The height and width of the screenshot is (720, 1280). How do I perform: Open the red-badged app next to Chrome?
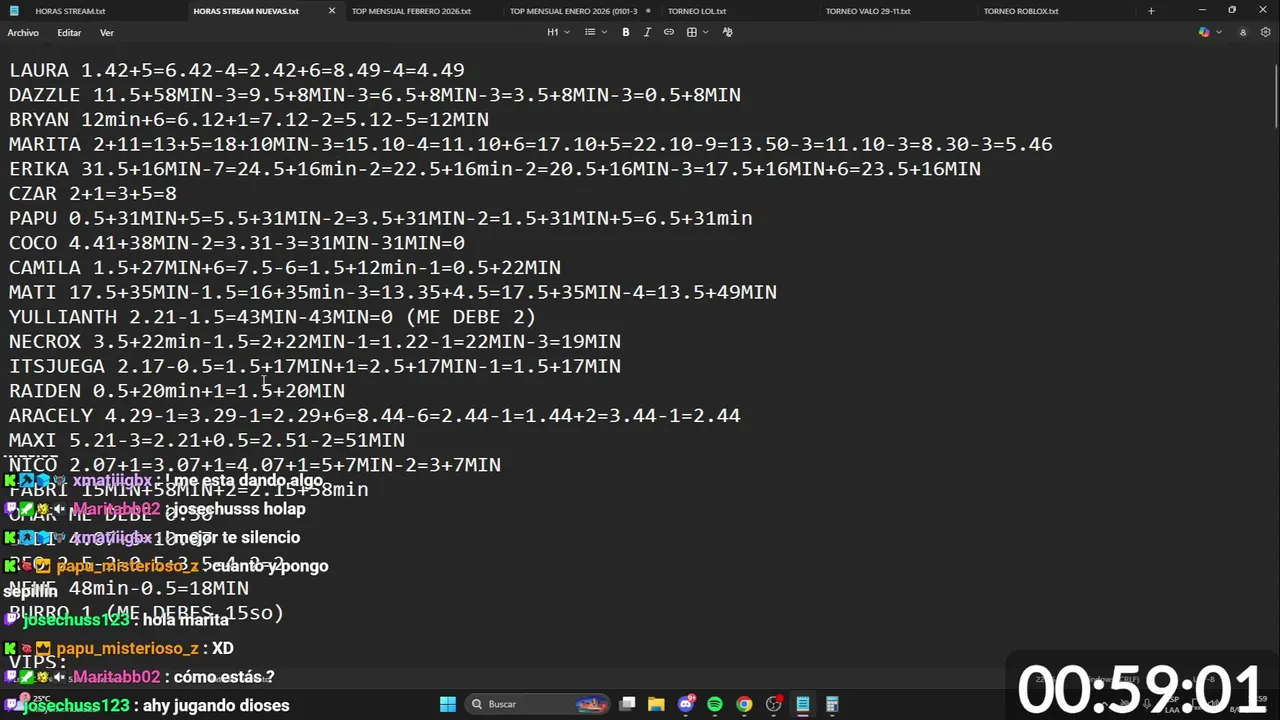pyautogui.click(x=774, y=704)
